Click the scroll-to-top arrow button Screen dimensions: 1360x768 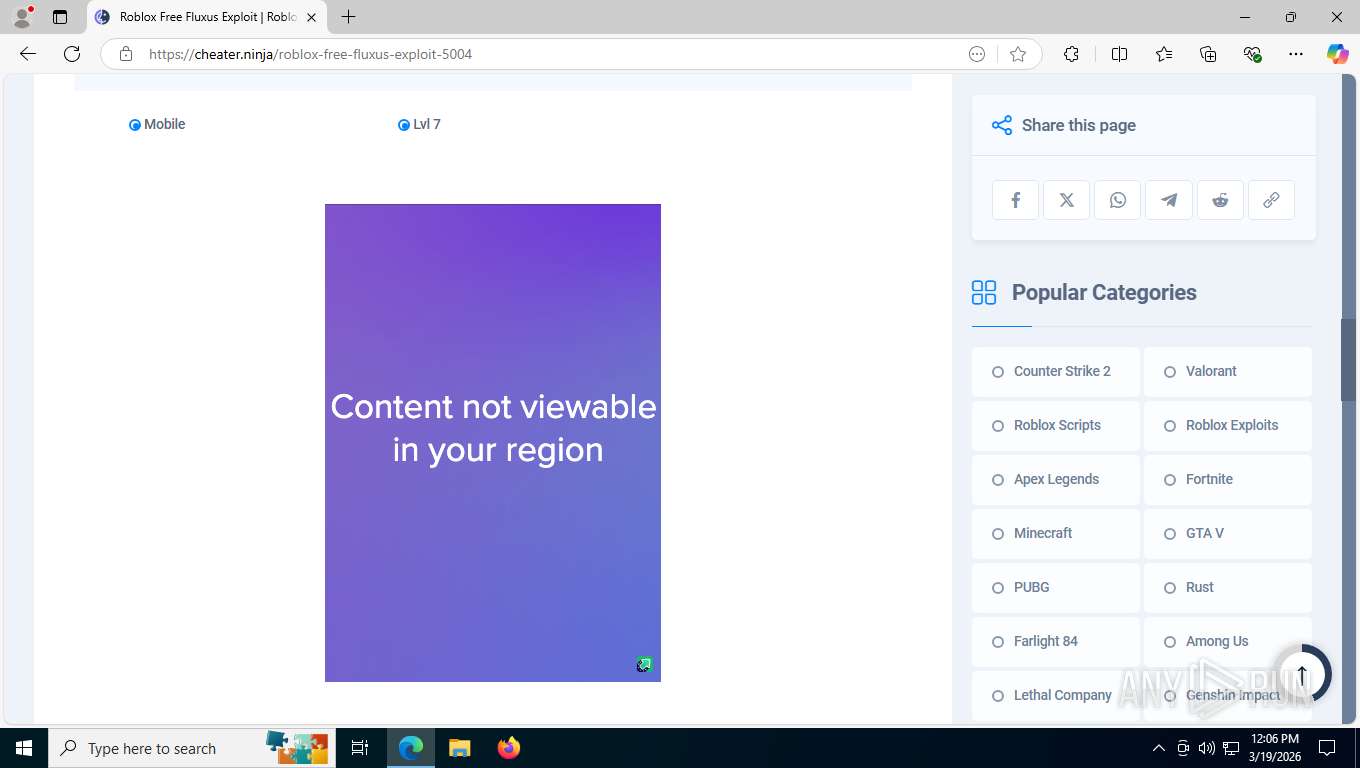click(x=1302, y=673)
